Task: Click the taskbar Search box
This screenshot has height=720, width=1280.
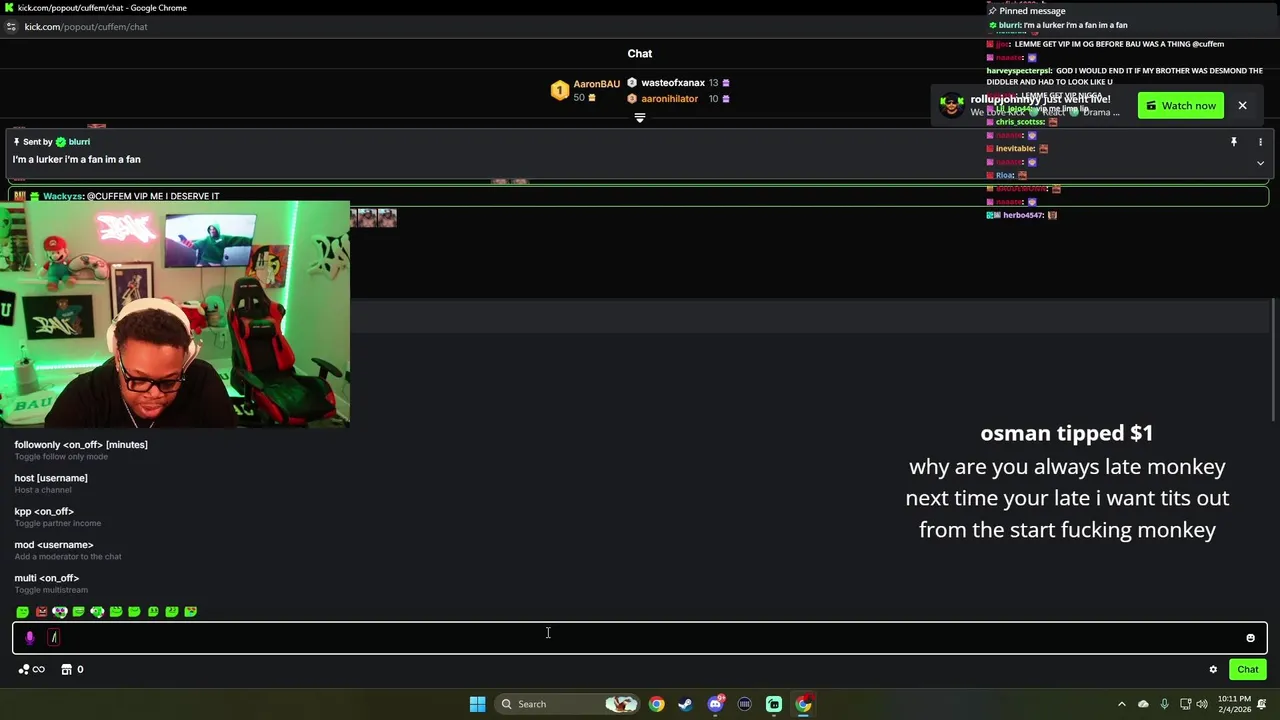Action: [x=566, y=704]
